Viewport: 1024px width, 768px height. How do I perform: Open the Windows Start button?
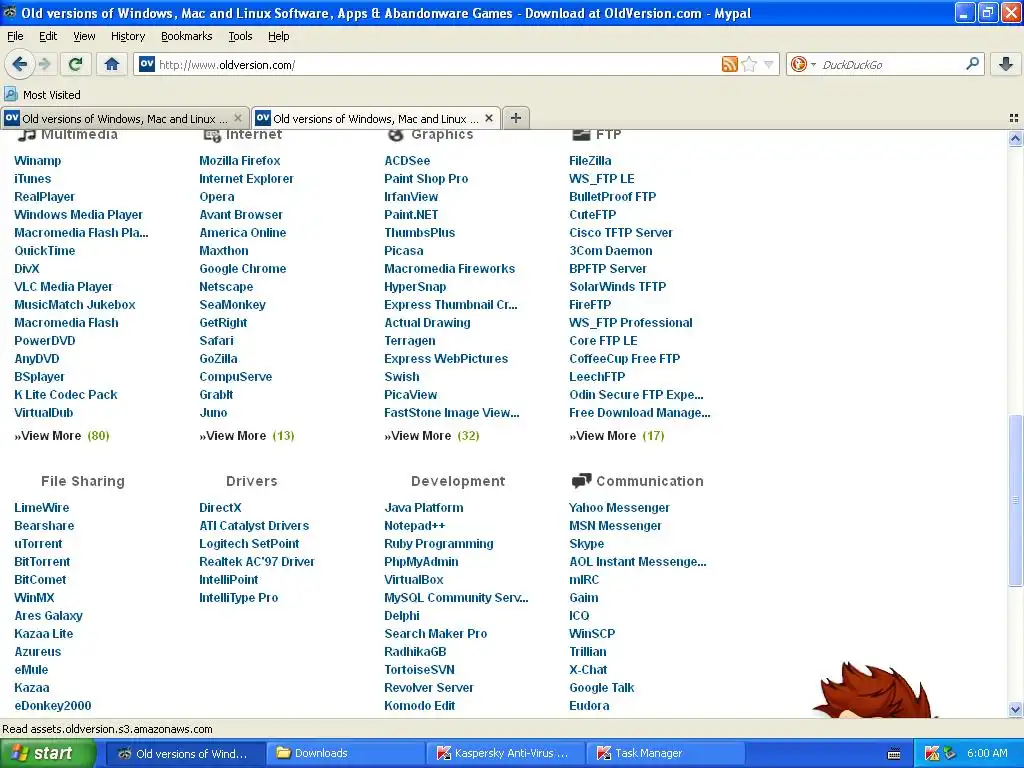(x=48, y=753)
